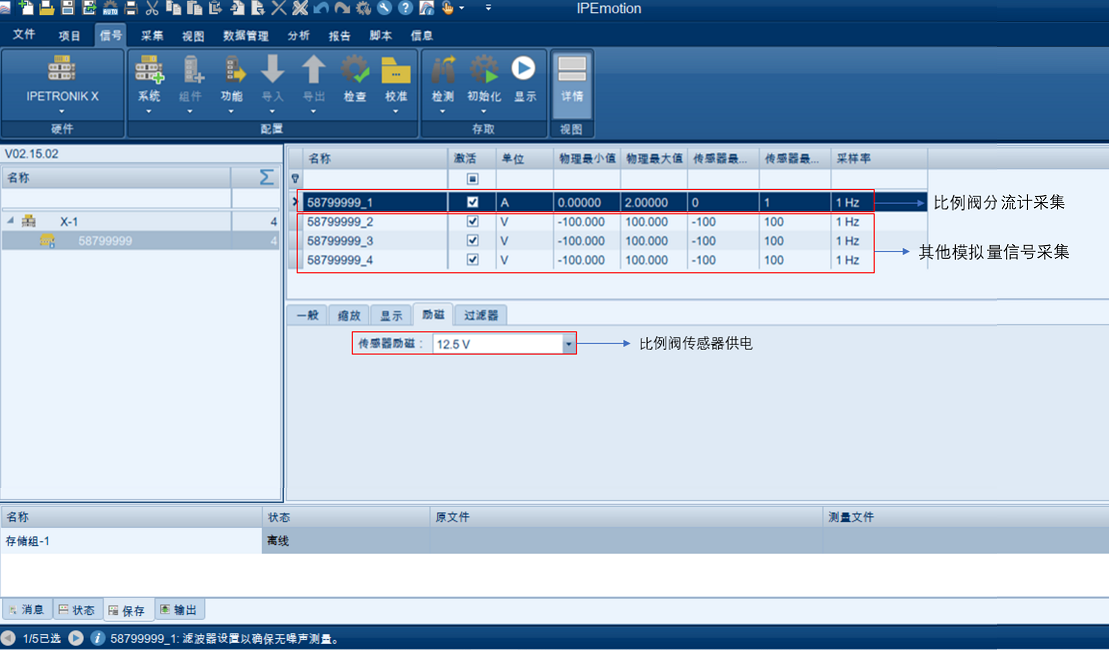Switch to the 报告 ribbon tab
This screenshot has width=1109, height=650.
(339, 35)
